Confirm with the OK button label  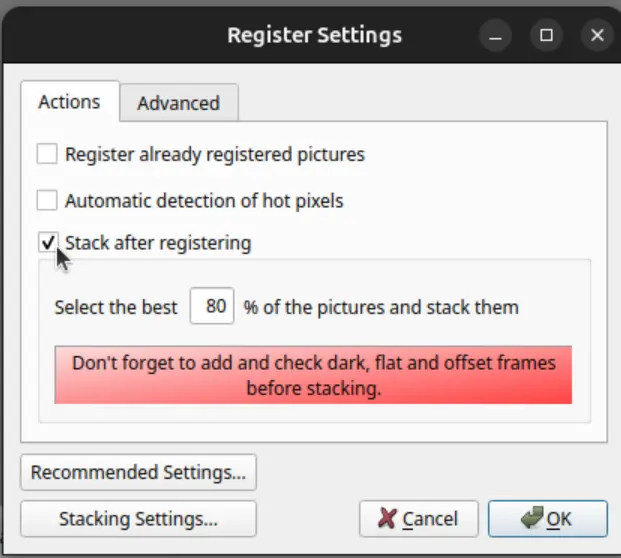(559, 519)
